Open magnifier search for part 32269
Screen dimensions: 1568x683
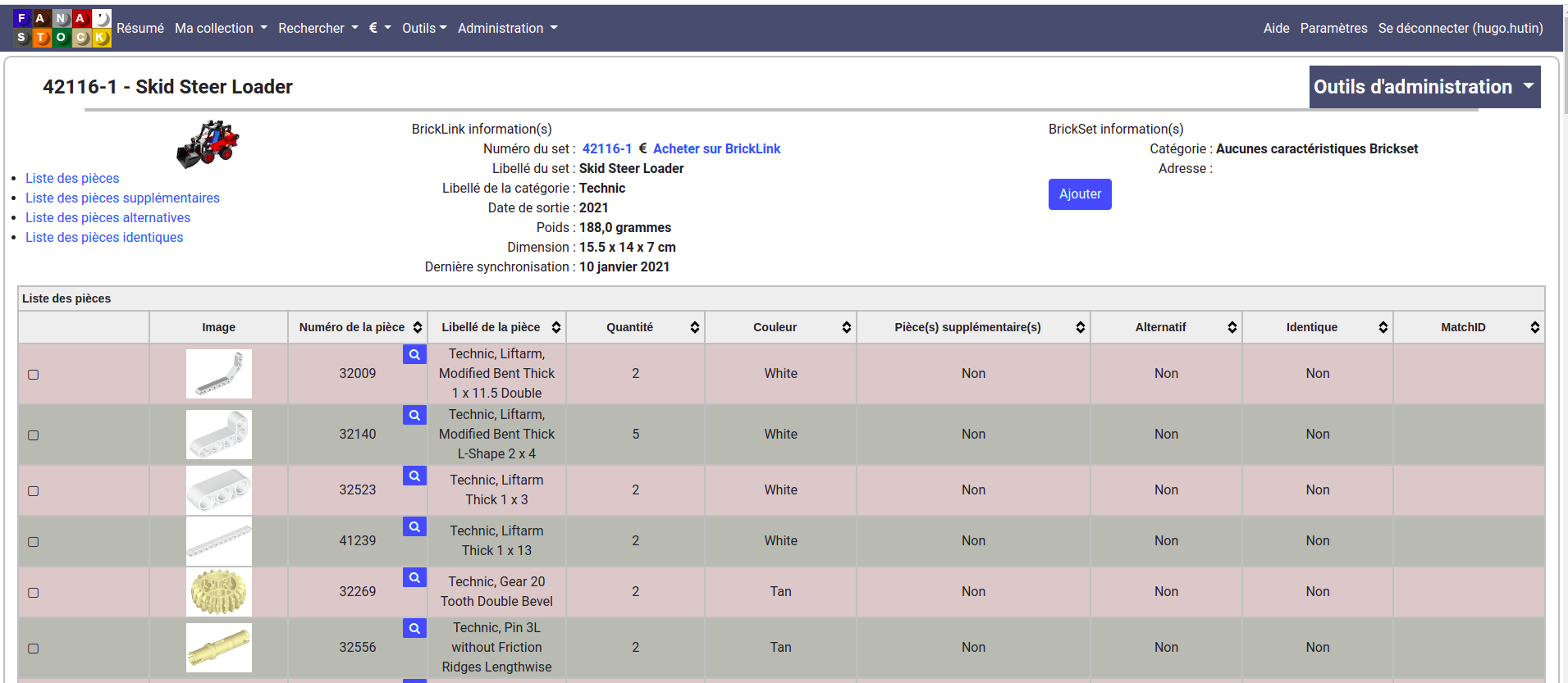click(x=414, y=577)
